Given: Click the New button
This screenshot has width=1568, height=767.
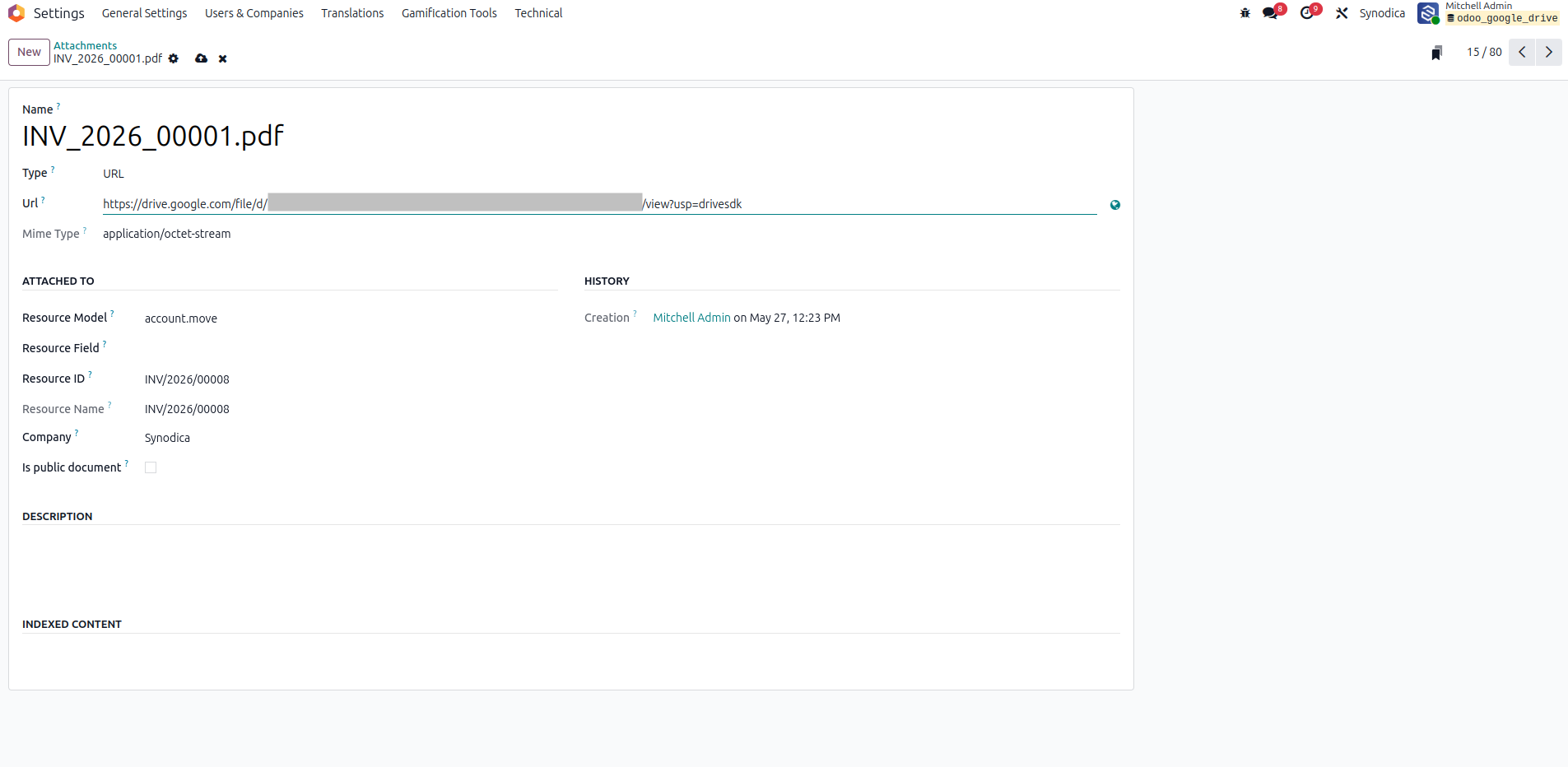Looking at the screenshot, I should [29, 52].
